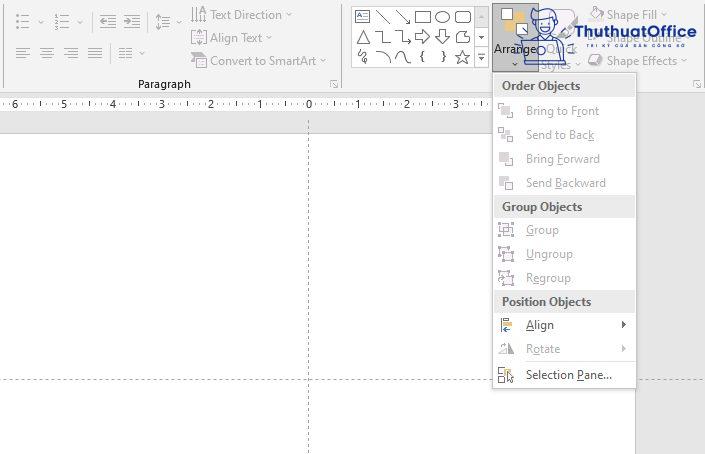Open the Numbering dropdown arrow

click(x=80, y=22)
